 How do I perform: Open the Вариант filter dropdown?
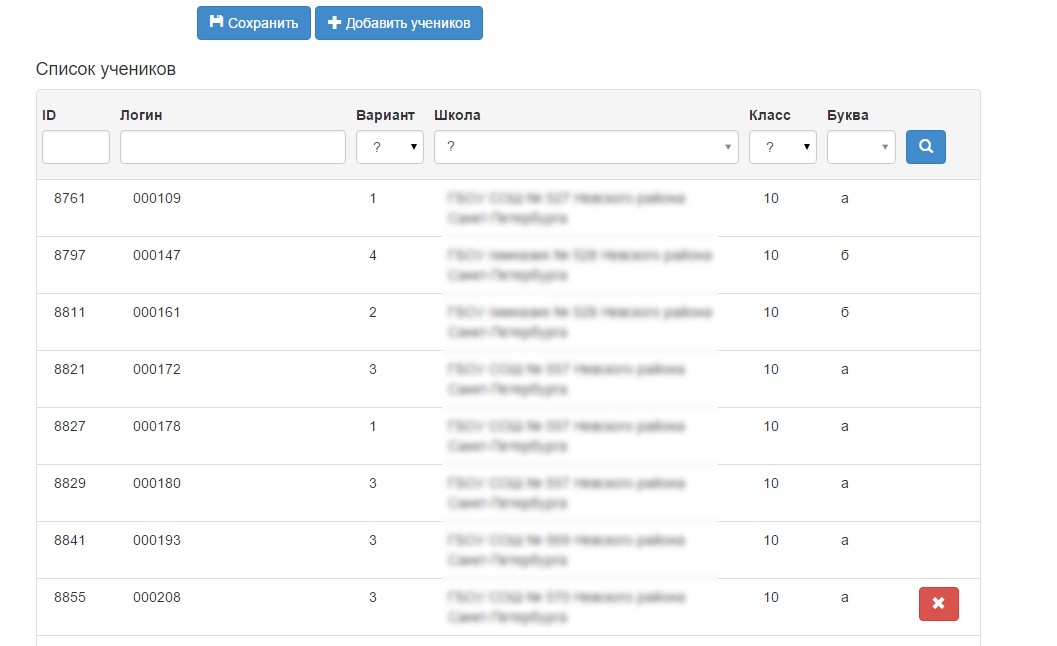pos(390,147)
